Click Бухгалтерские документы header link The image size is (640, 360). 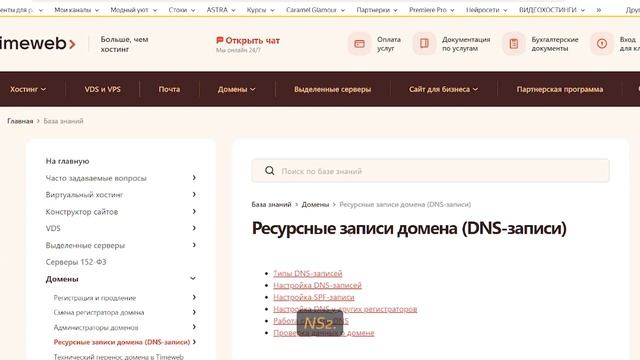tap(555, 44)
